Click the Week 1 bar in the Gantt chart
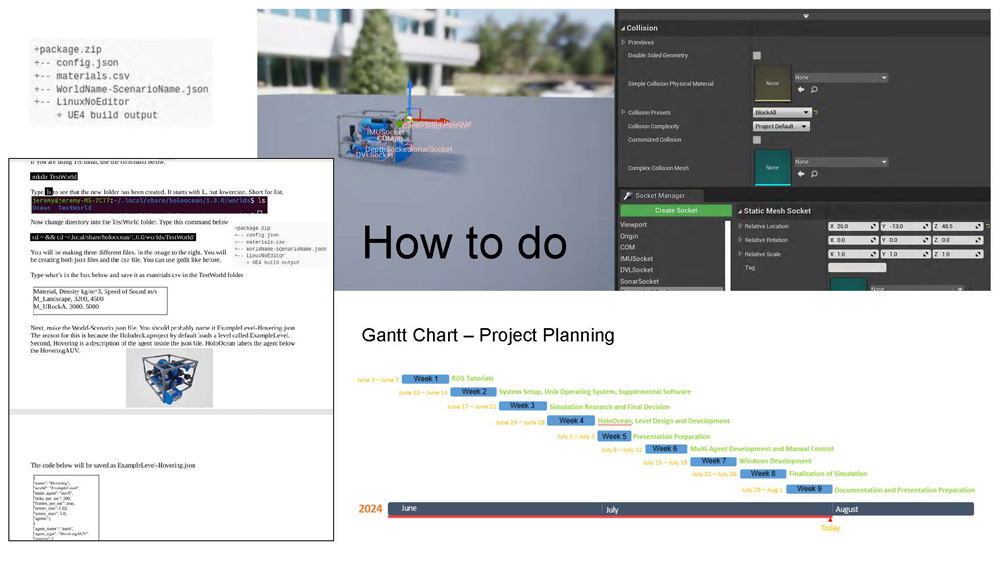 (425, 379)
